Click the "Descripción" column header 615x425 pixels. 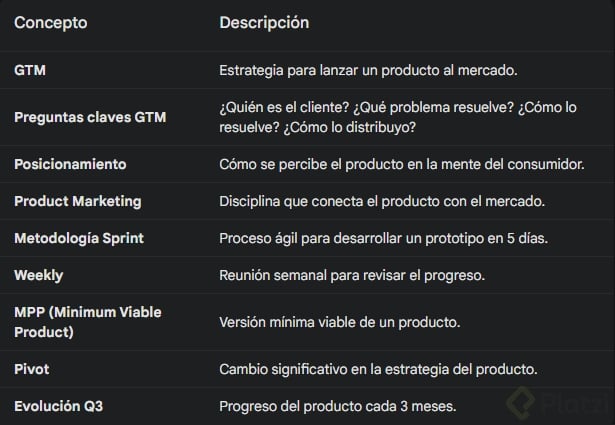pos(264,22)
